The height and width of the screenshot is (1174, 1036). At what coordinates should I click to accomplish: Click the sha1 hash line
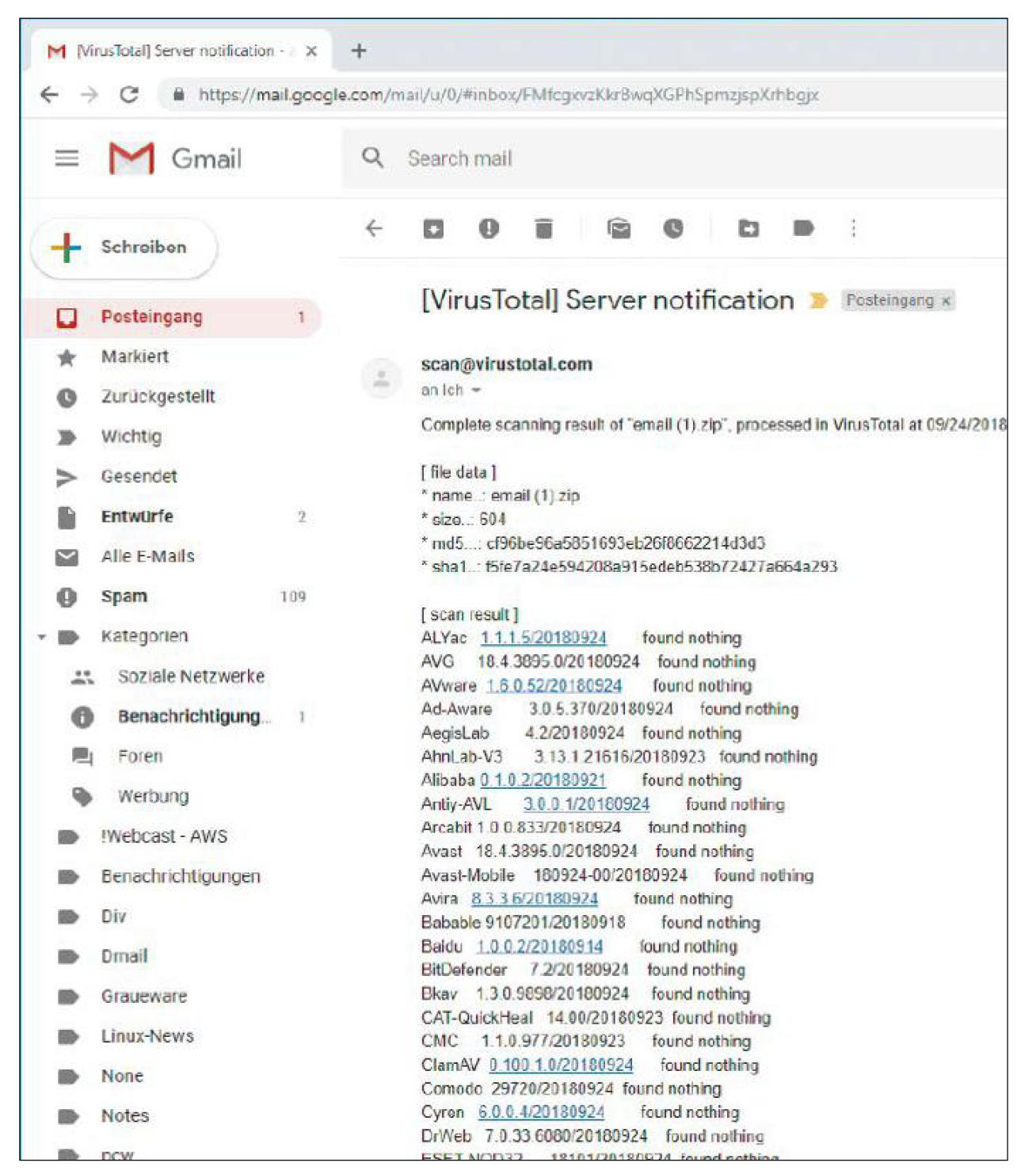tap(630, 567)
